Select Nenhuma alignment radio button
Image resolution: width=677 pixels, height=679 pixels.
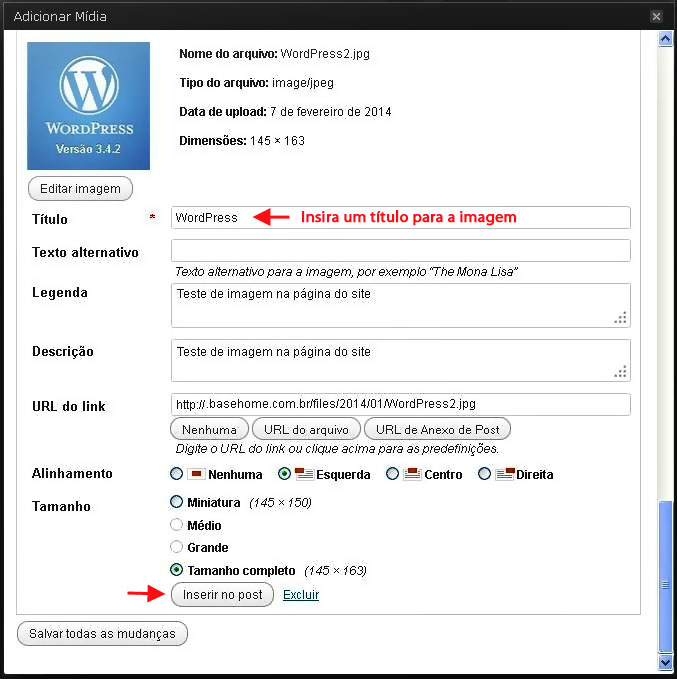pos(176,474)
